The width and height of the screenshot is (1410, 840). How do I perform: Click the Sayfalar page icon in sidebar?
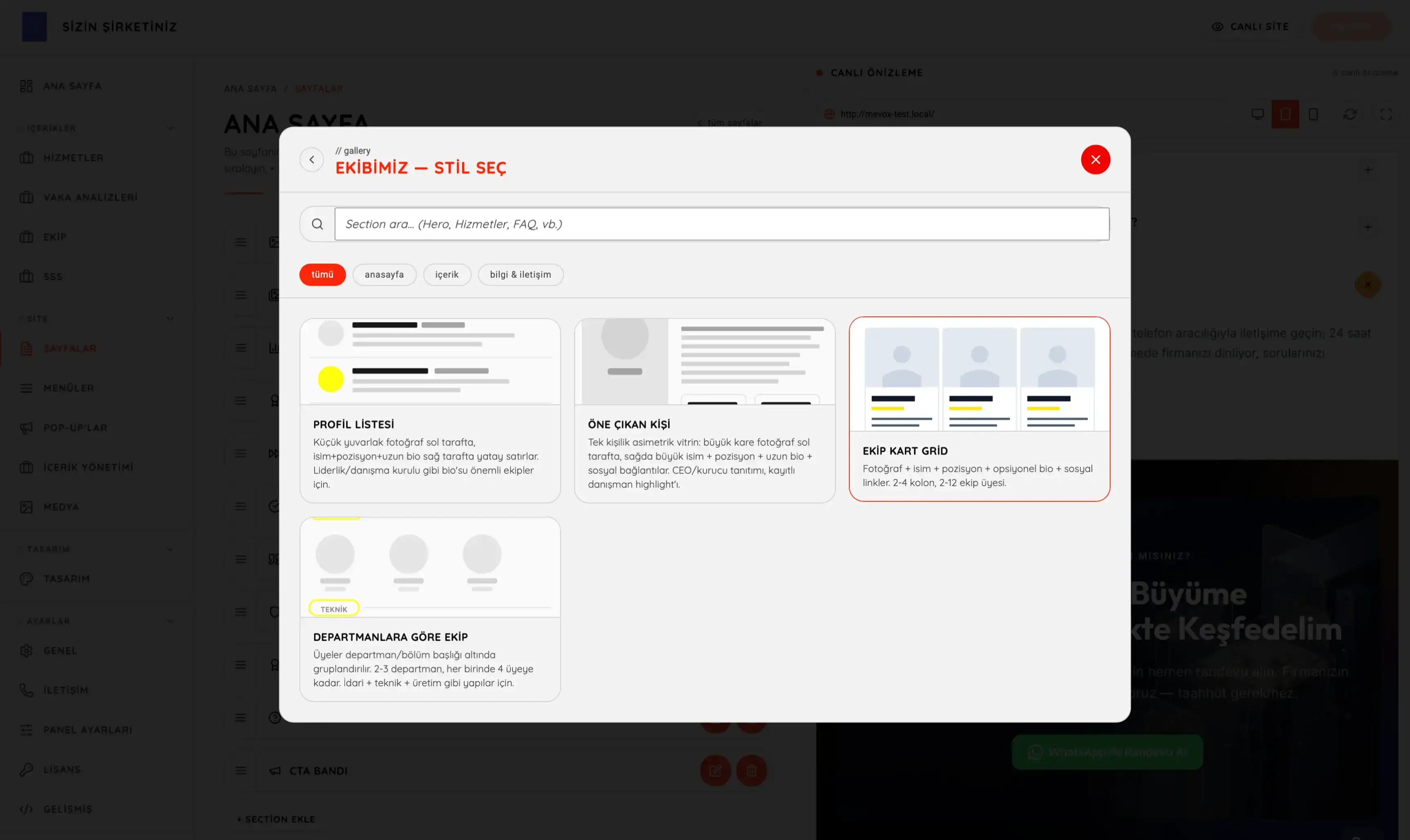26,349
